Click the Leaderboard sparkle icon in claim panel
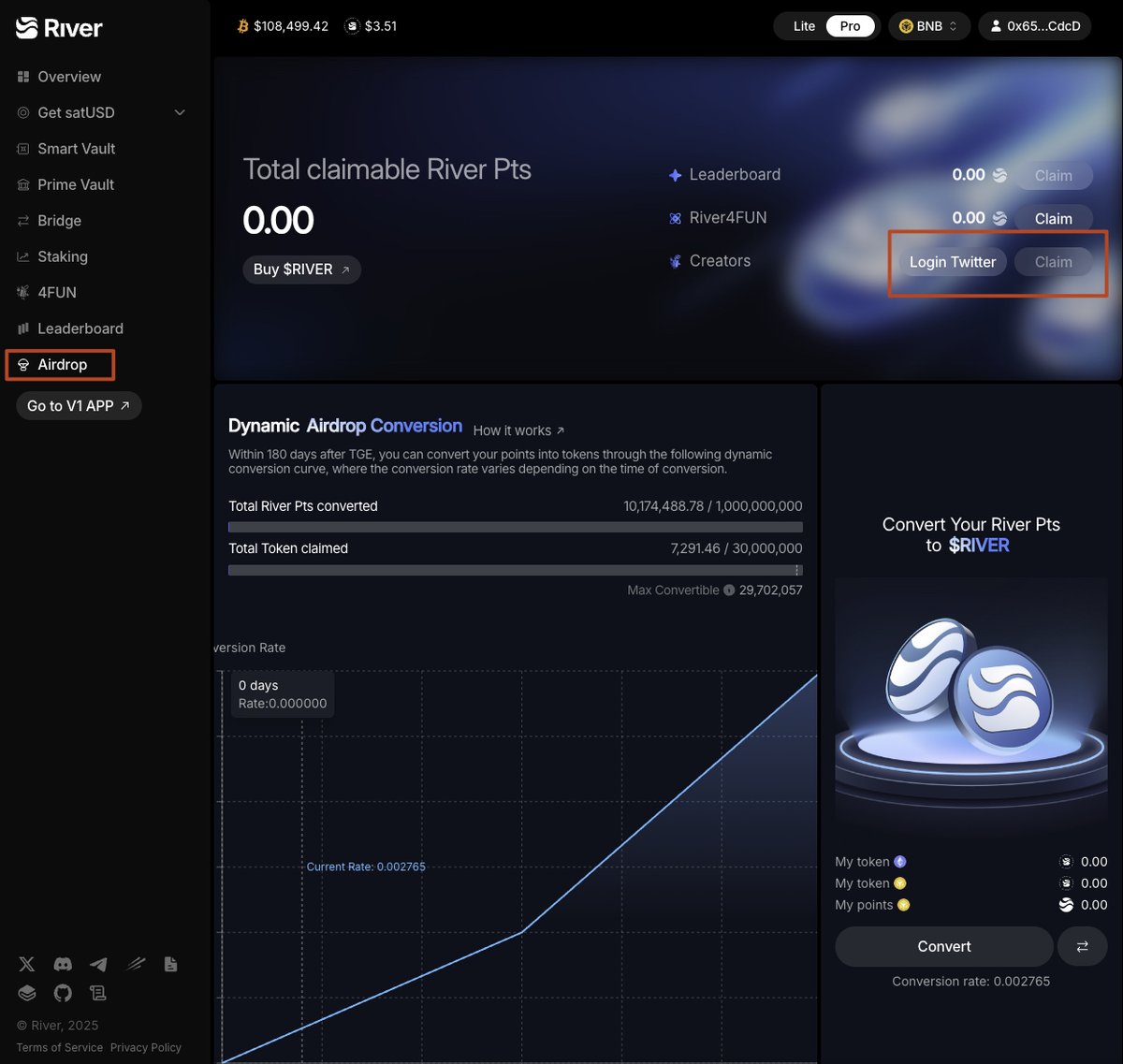 click(675, 175)
